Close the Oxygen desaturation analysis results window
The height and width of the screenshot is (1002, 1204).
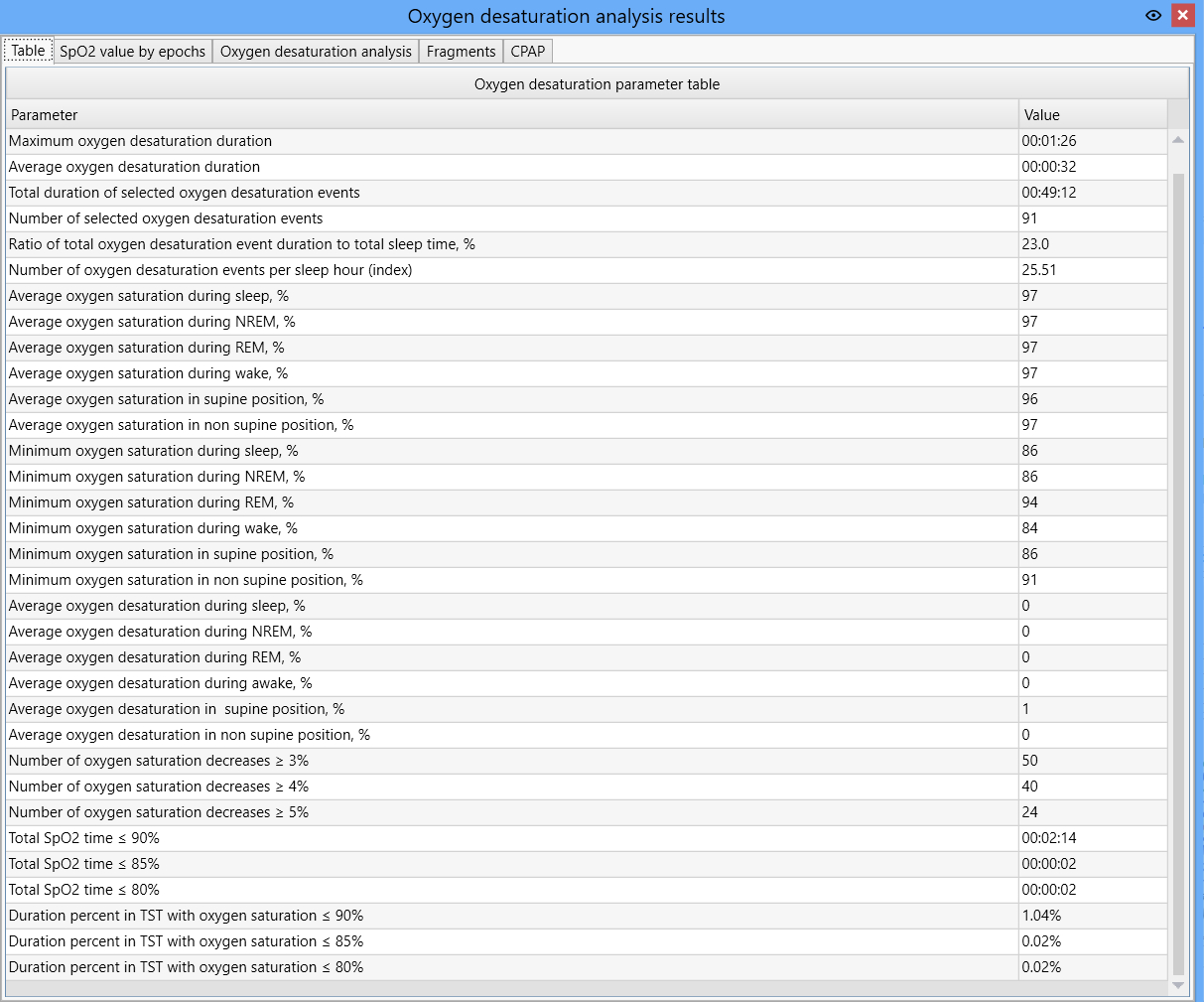[1182, 16]
